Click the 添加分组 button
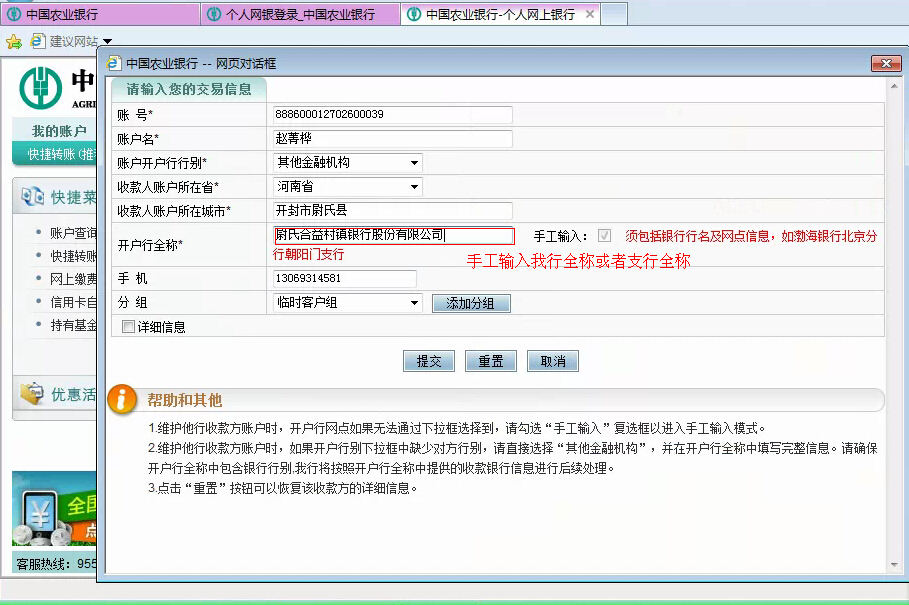 471,303
